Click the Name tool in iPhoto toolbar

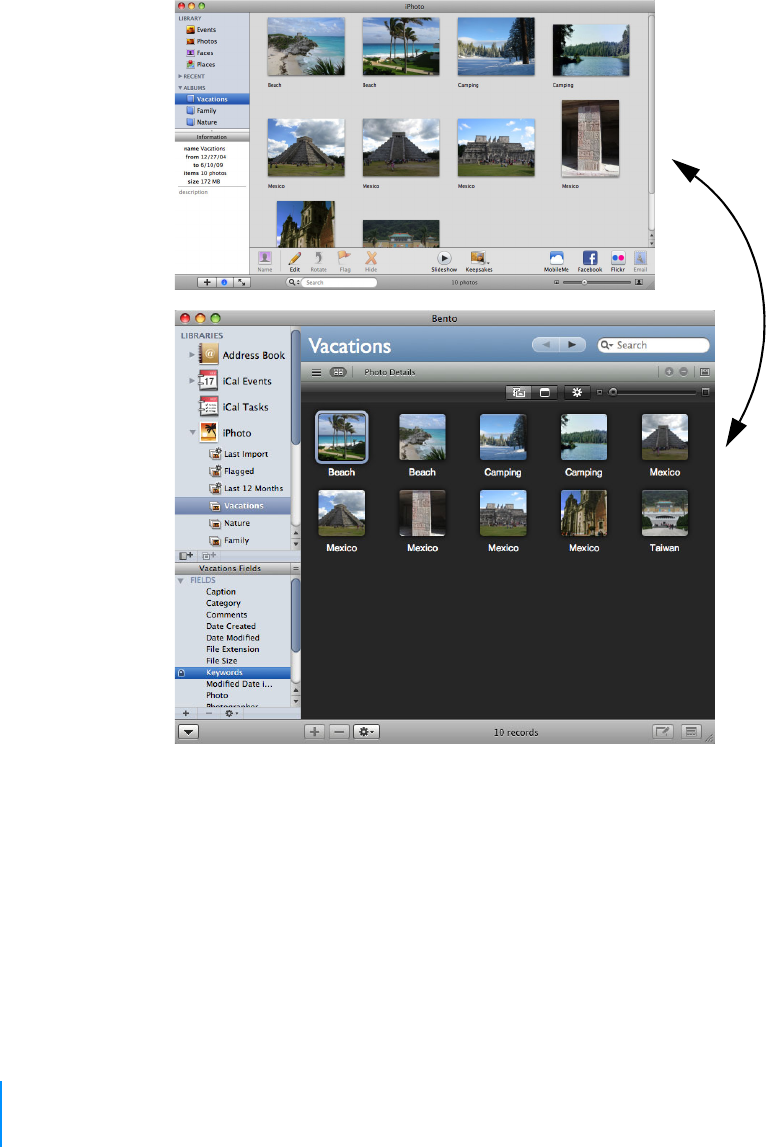[x=265, y=262]
